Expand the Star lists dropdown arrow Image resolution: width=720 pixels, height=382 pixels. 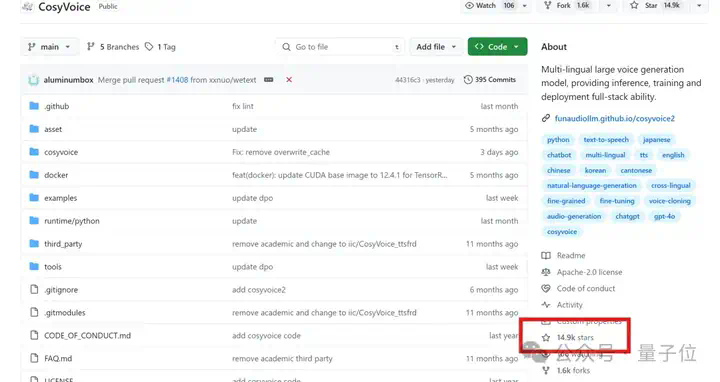[x=699, y=6]
